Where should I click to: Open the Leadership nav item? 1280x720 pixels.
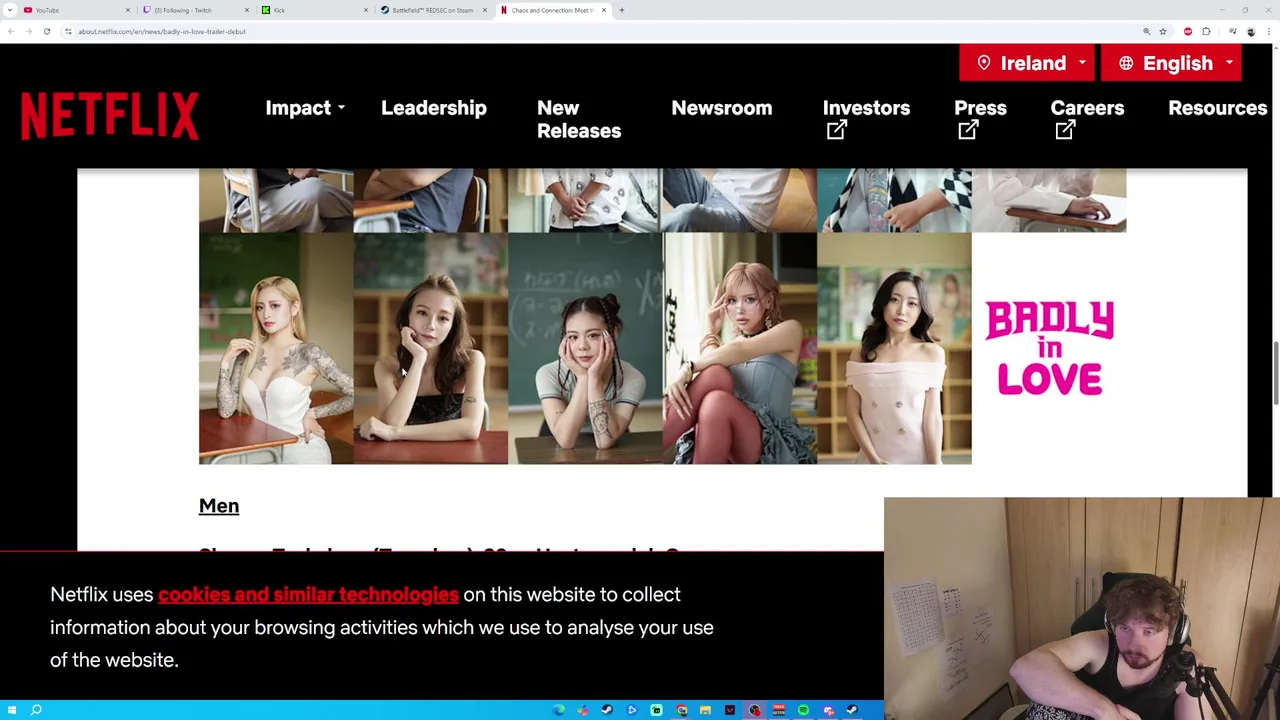tap(434, 108)
